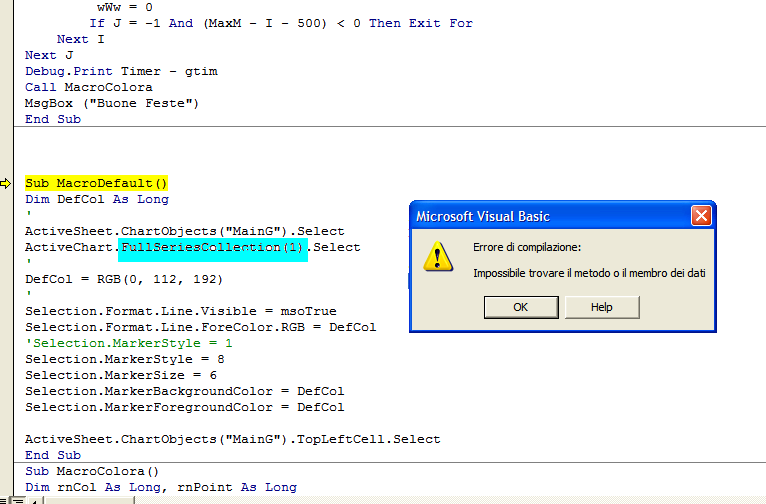The width and height of the screenshot is (766, 504).
Task: Click 'Selection.MarkerForegroundColor = DefCol' line
Action: click(x=185, y=407)
